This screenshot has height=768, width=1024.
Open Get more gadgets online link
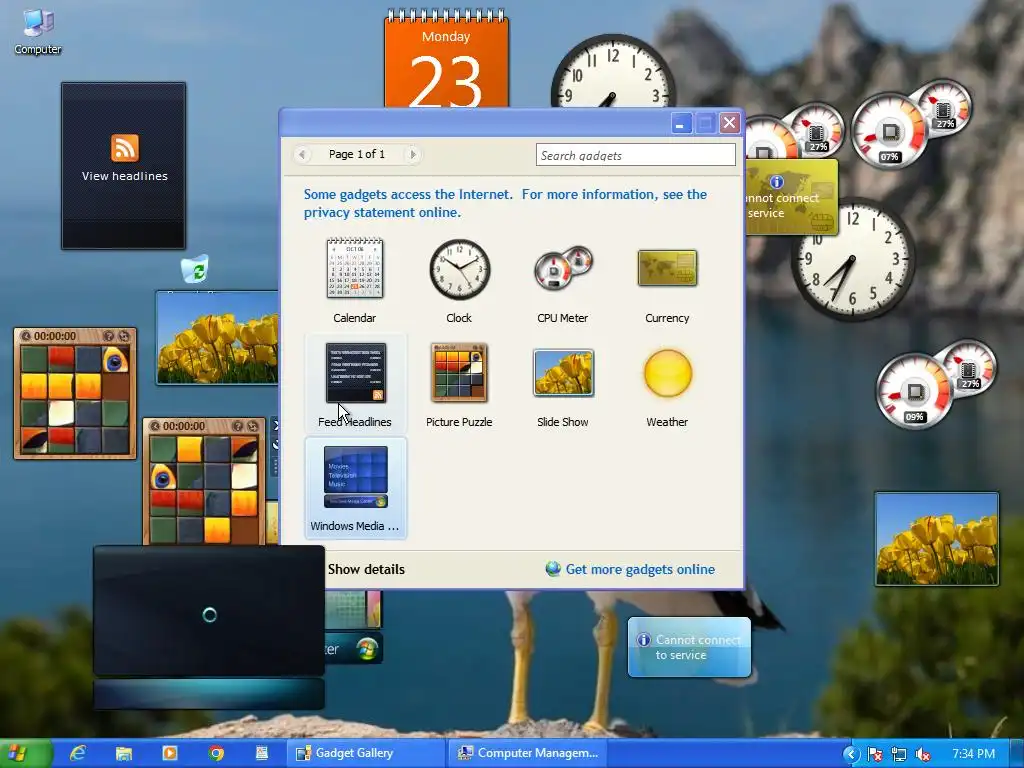point(640,569)
